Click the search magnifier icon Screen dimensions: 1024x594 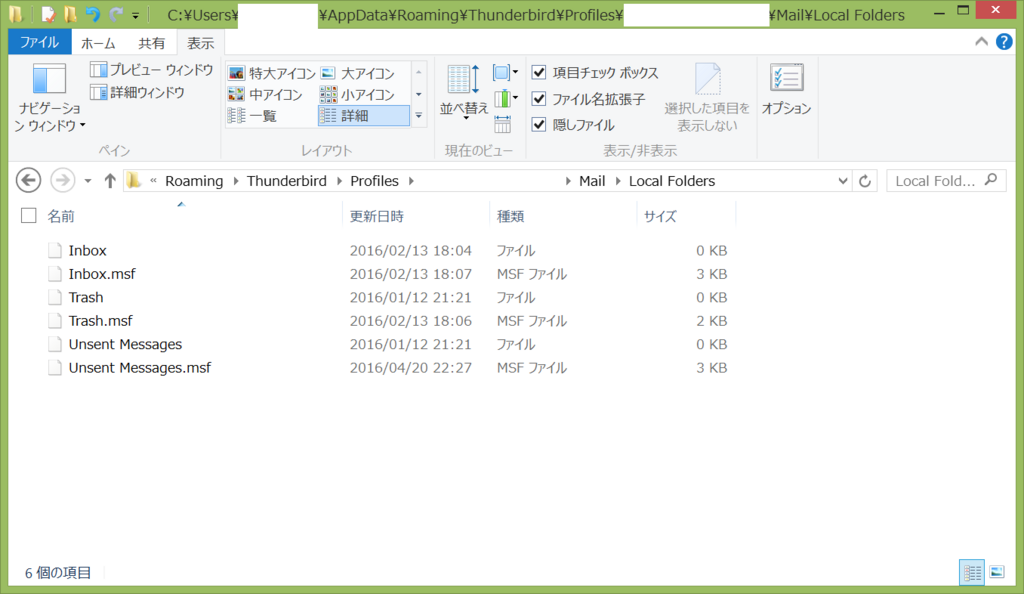coord(991,180)
